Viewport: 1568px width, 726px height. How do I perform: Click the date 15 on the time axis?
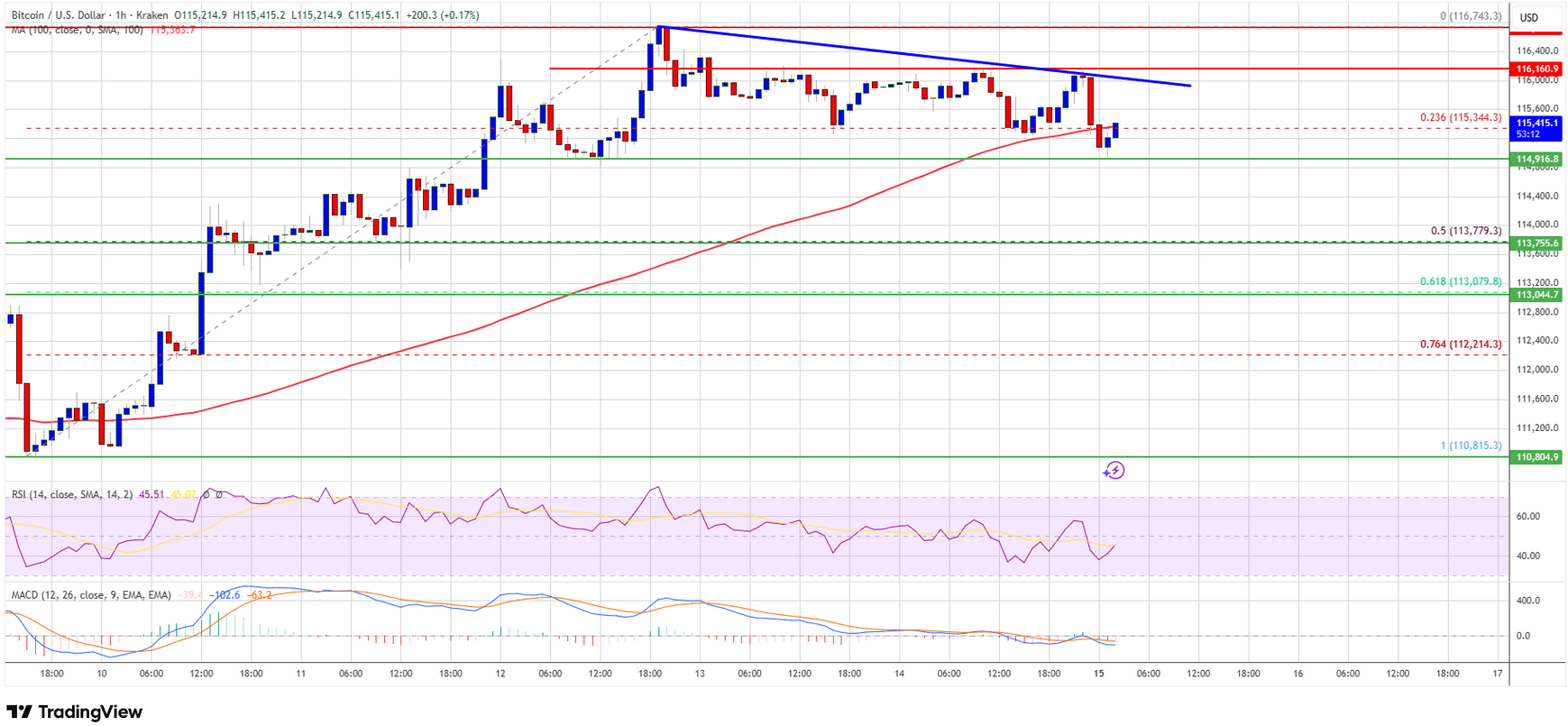[x=1098, y=674]
